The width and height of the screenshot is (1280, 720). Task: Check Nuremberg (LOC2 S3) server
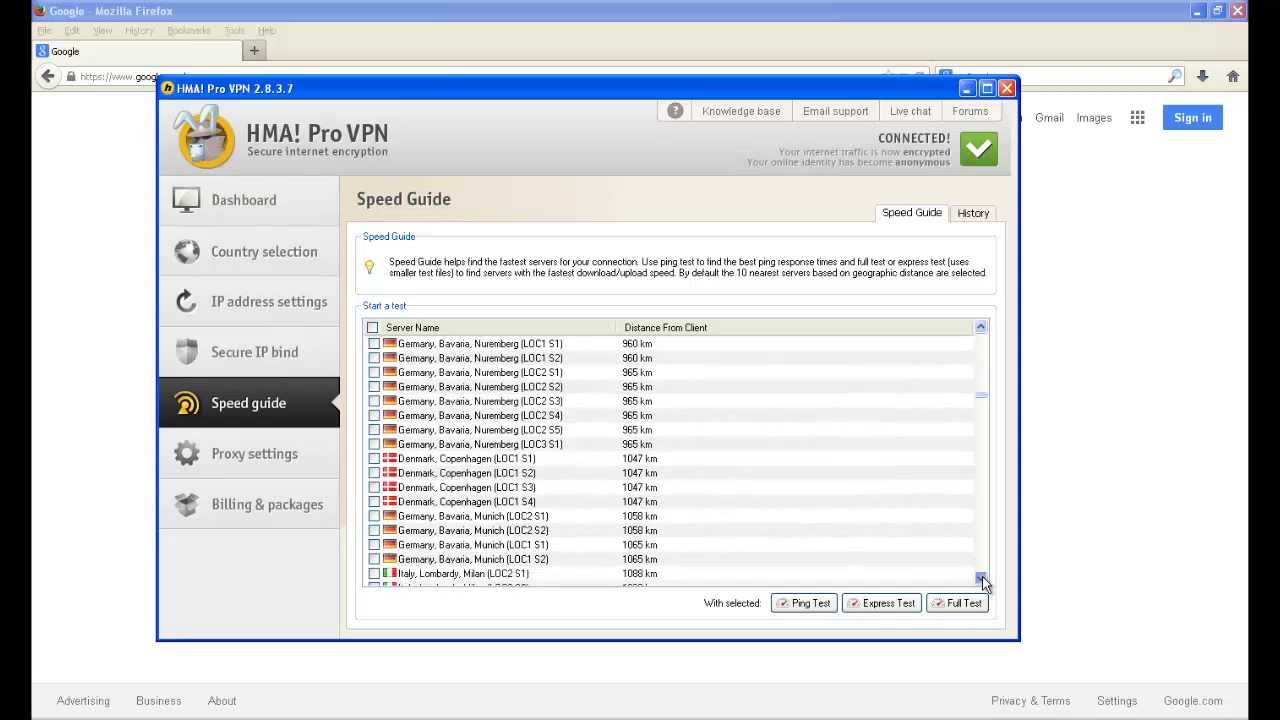(374, 401)
